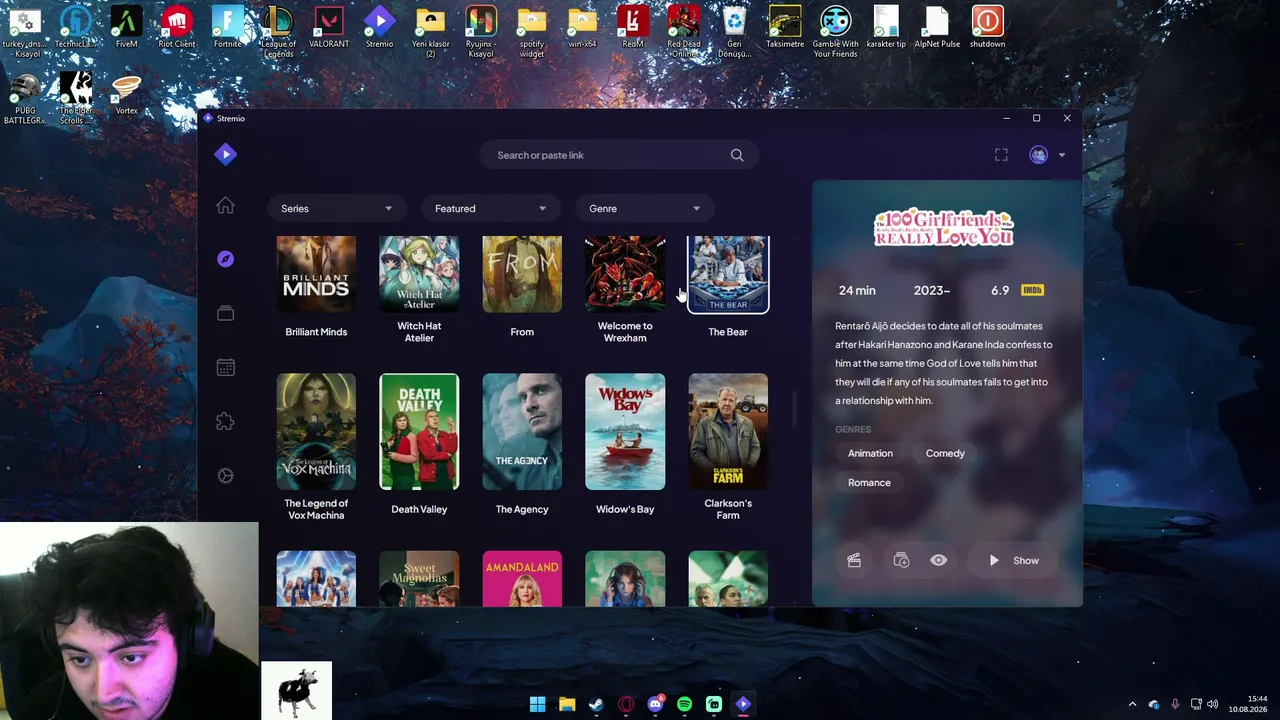This screenshot has width=1280, height=720.
Task: Expand the Series type dropdown
Action: tap(335, 209)
